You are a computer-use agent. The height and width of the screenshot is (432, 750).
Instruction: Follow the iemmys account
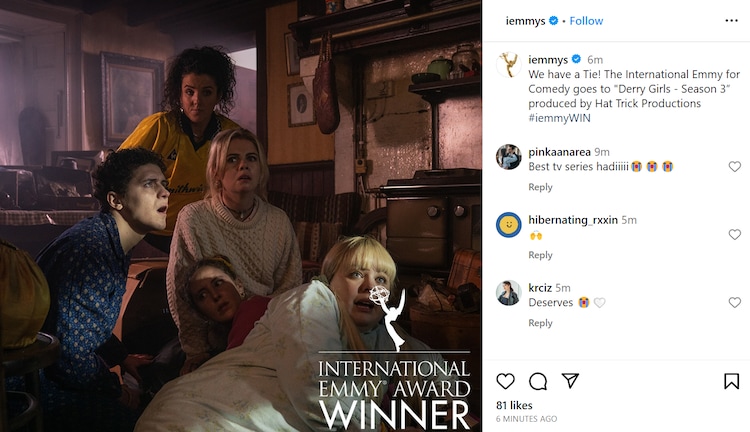pyautogui.click(x=586, y=21)
